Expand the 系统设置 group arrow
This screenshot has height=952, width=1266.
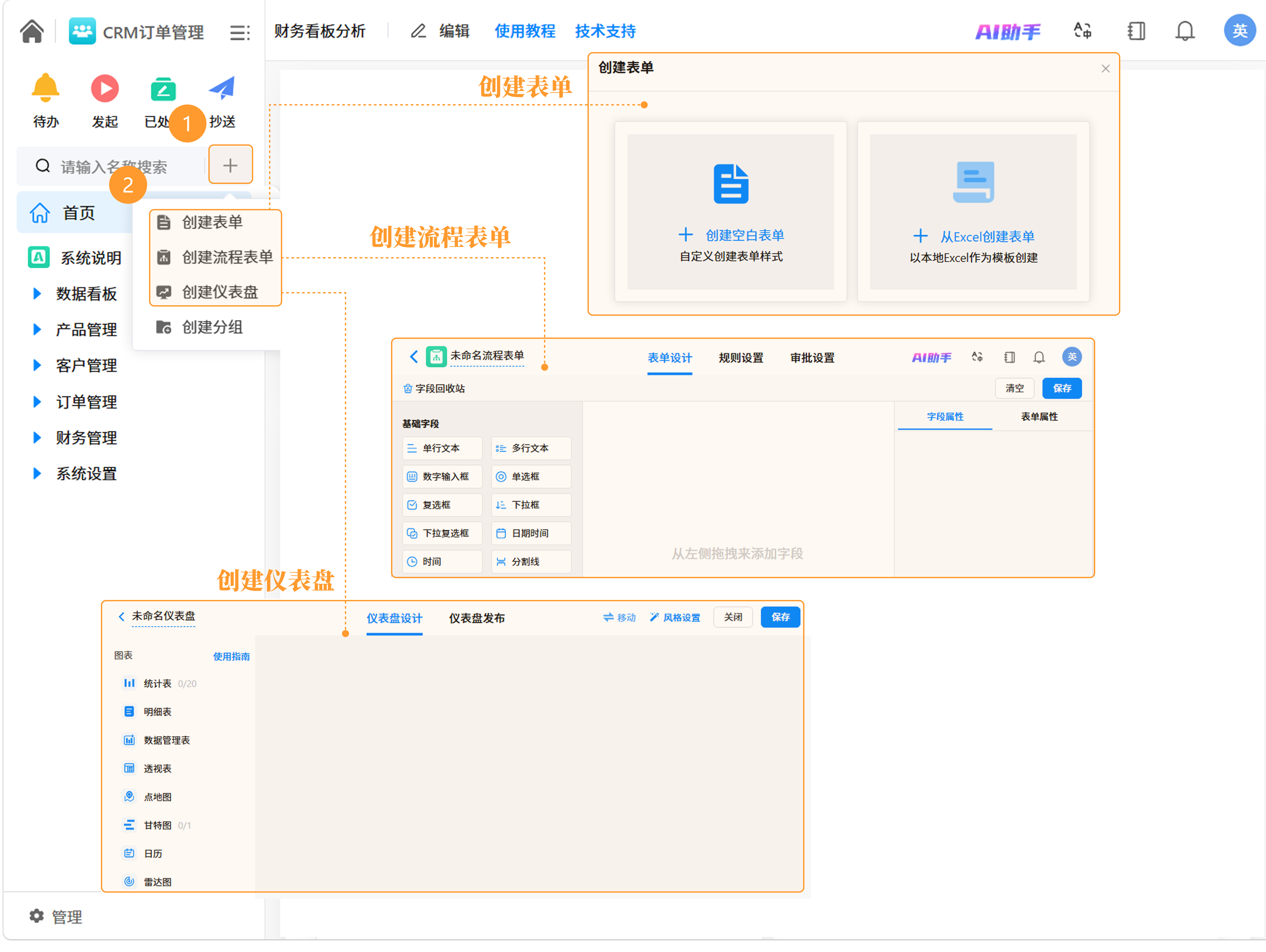(x=37, y=474)
